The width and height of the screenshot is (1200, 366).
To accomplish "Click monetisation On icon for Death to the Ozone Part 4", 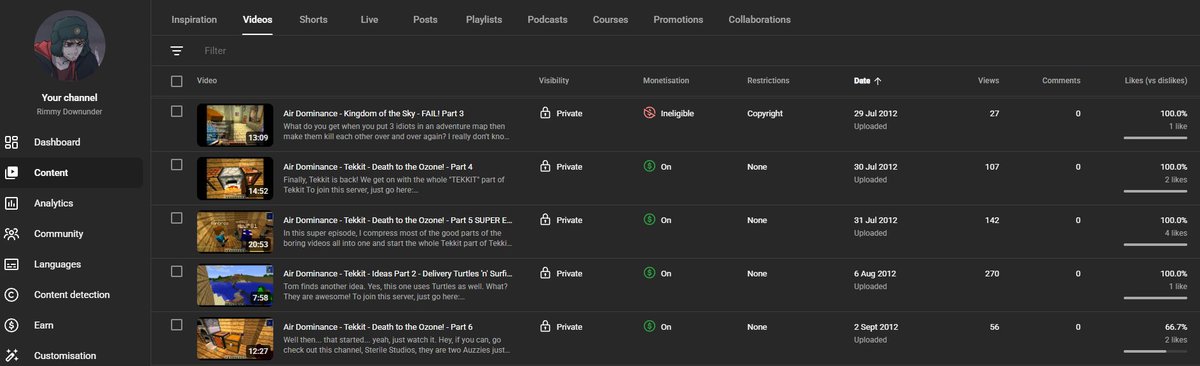I will tap(650, 167).
